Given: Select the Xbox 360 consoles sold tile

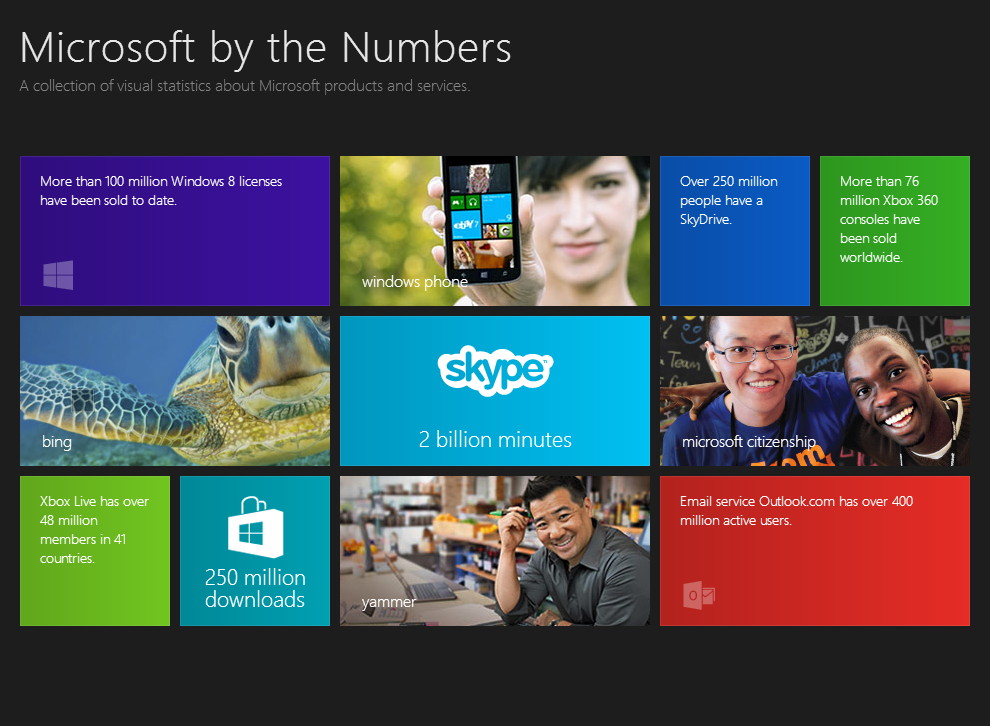Looking at the screenshot, I should (x=895, y=231).
